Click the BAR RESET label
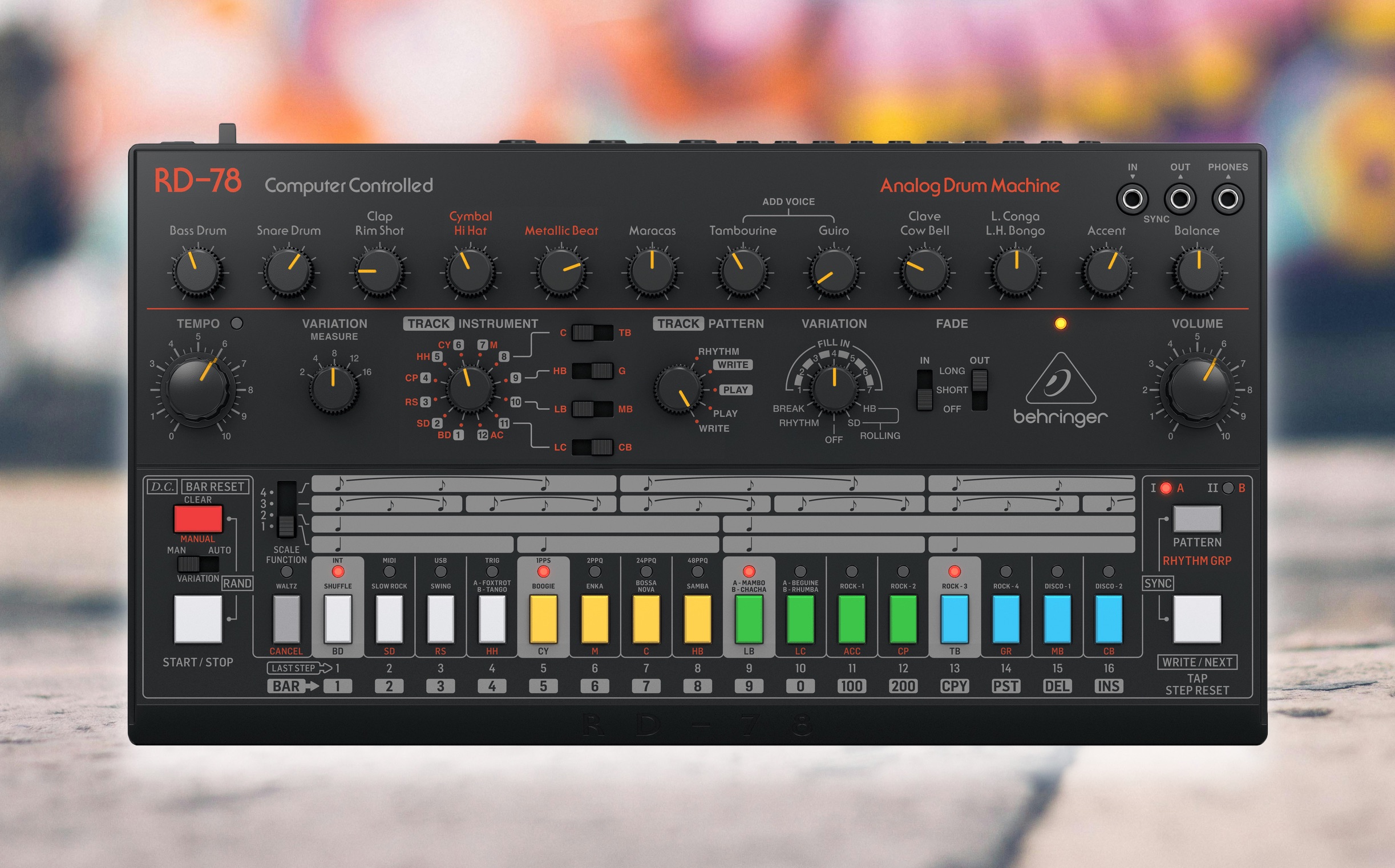Viewport: 1395px width, 868px height. tap(215, 487)
